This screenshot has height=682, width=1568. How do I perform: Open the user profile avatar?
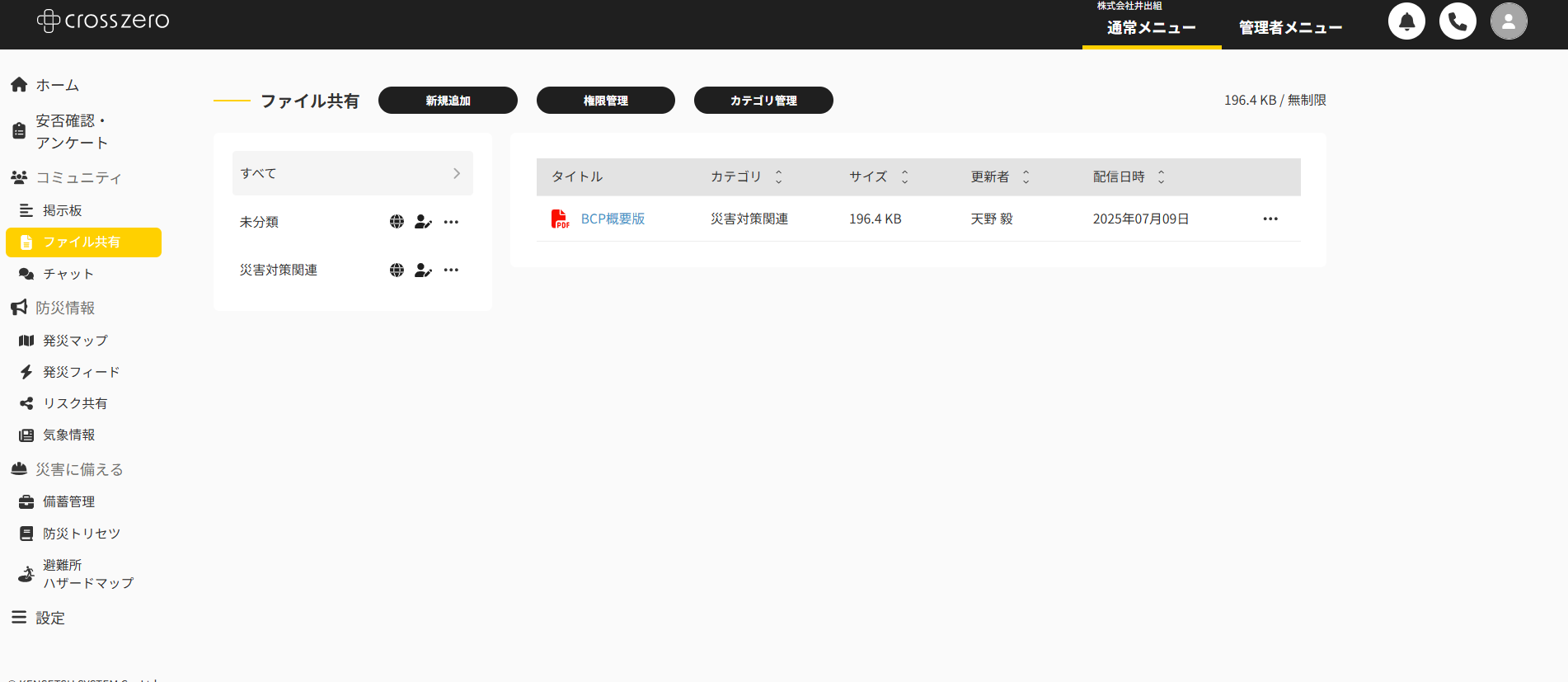pos(1509,21)
